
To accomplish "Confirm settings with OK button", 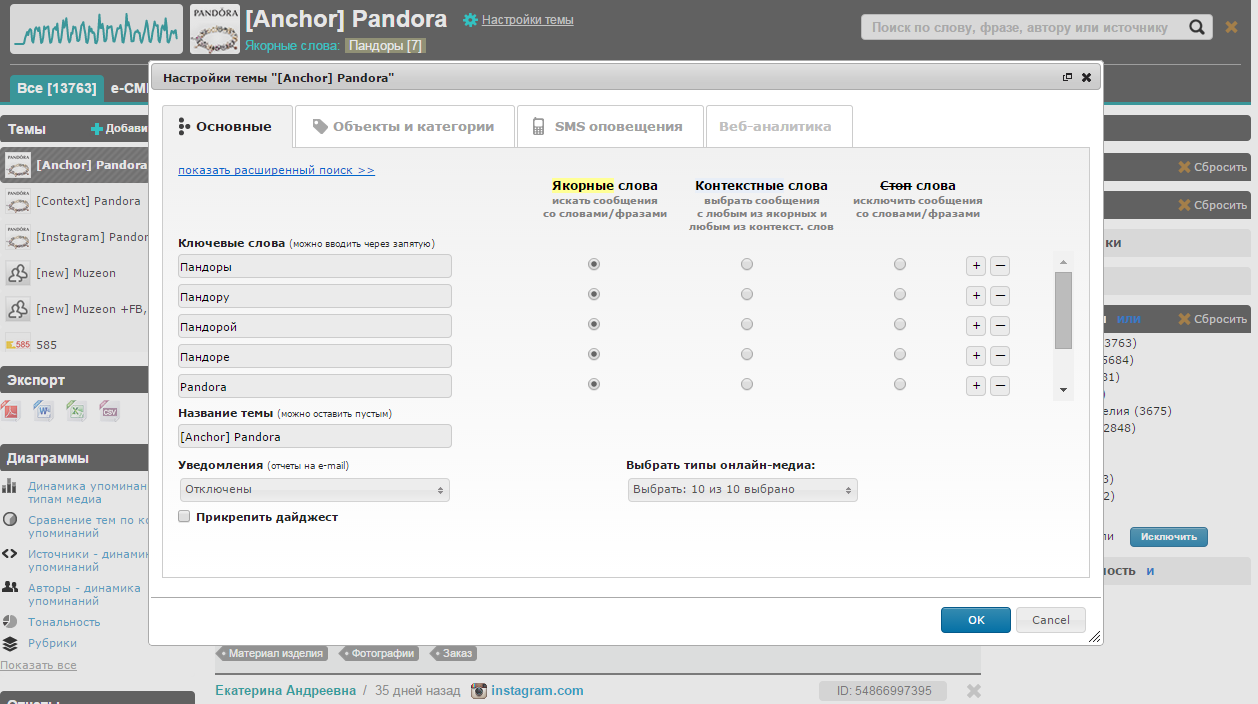I will [976, 620].
